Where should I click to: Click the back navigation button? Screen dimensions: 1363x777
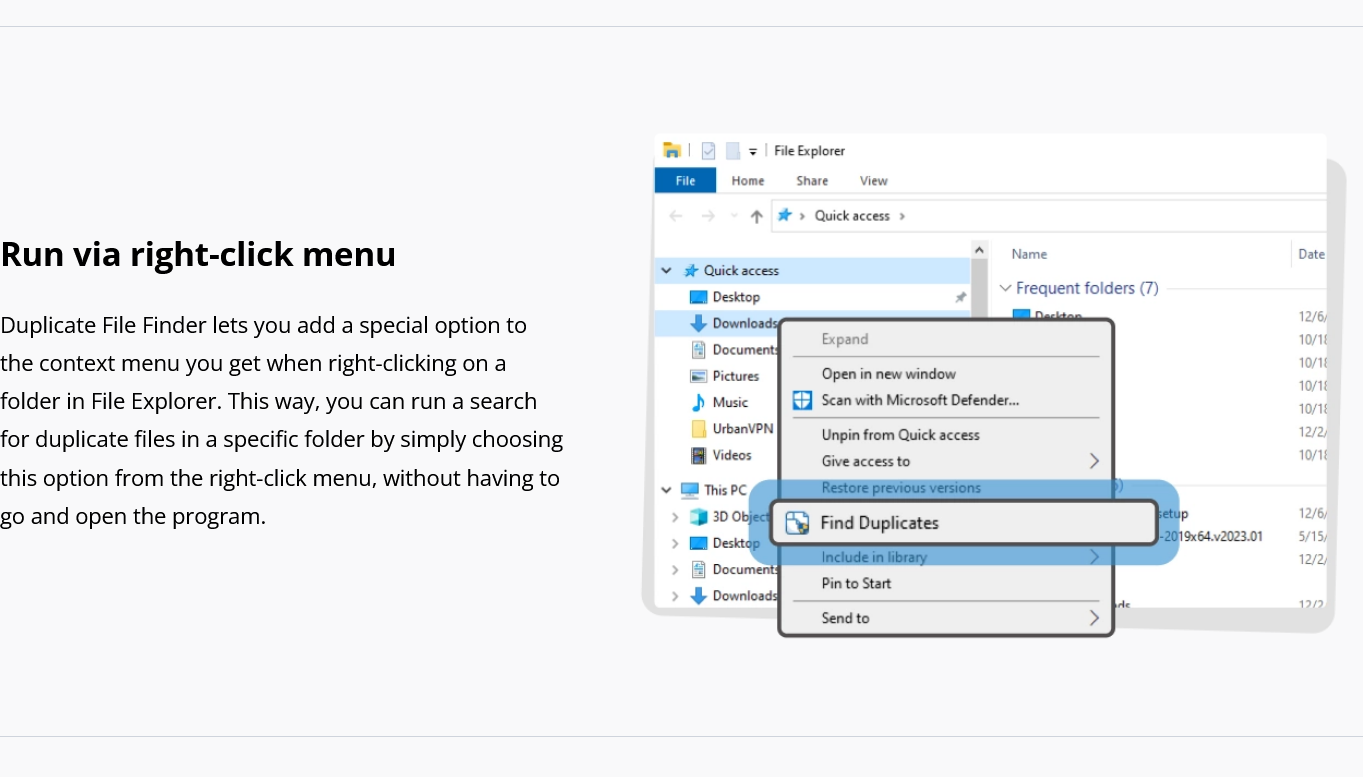675,215
